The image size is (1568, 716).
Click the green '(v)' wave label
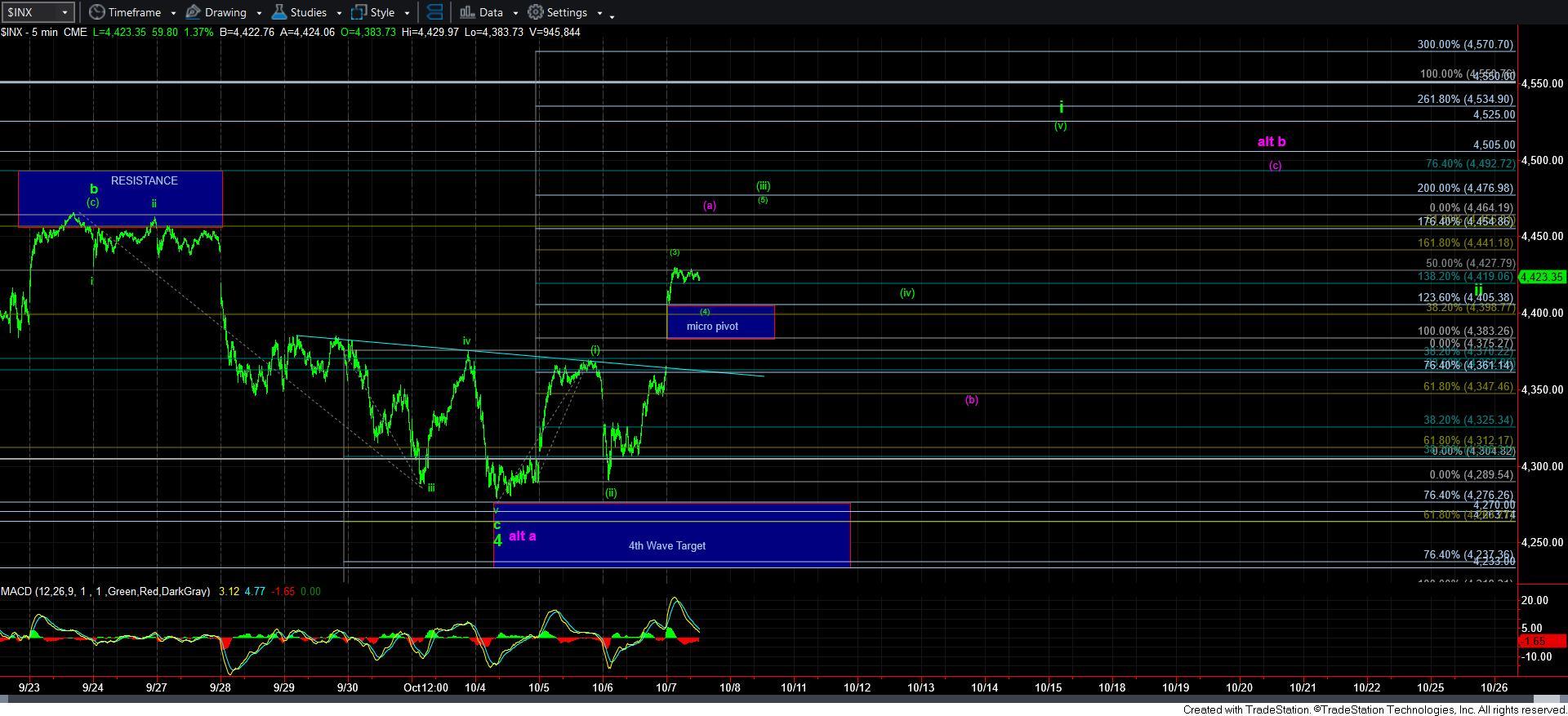1060,126
